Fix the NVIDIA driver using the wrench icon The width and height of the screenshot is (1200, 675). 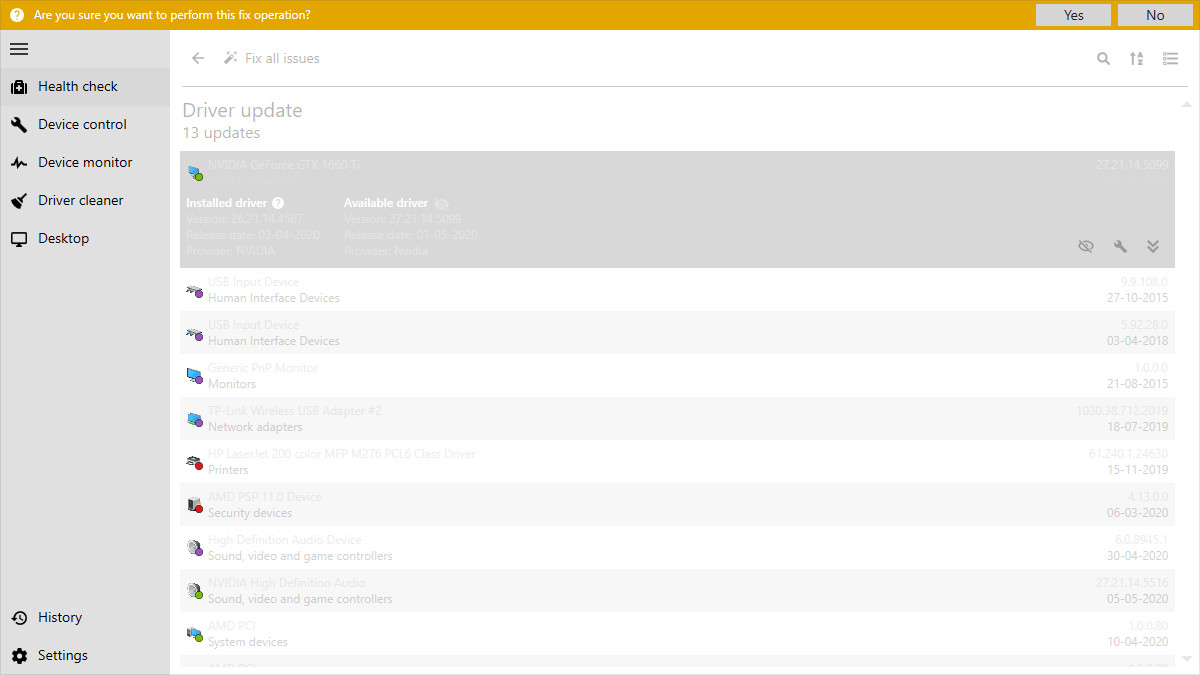[1120, 245]
